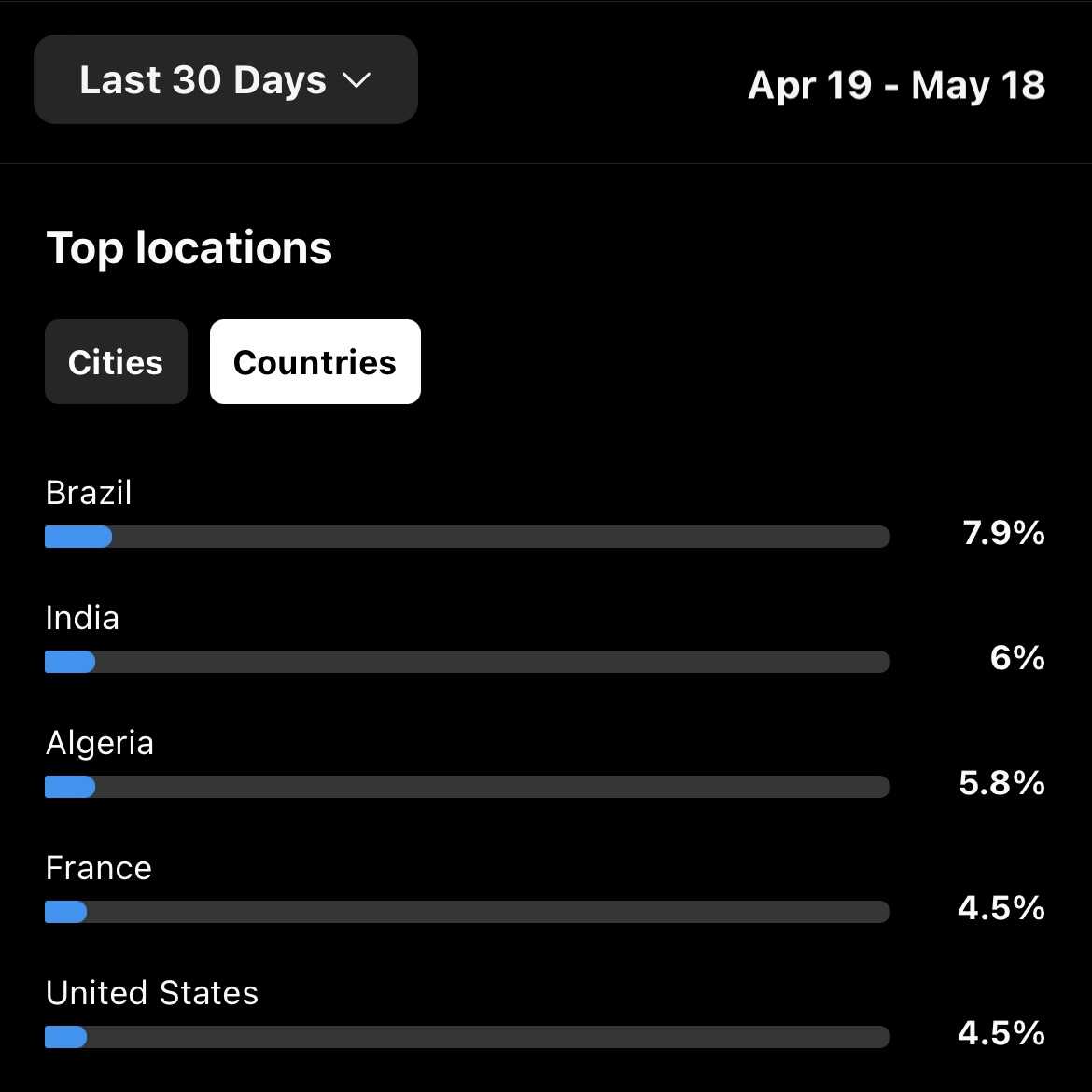The width and height of the screenshot is (1092, 1092).
Task: Click the 7.9% value for Brazil
Action: (x=1003, y=534)
